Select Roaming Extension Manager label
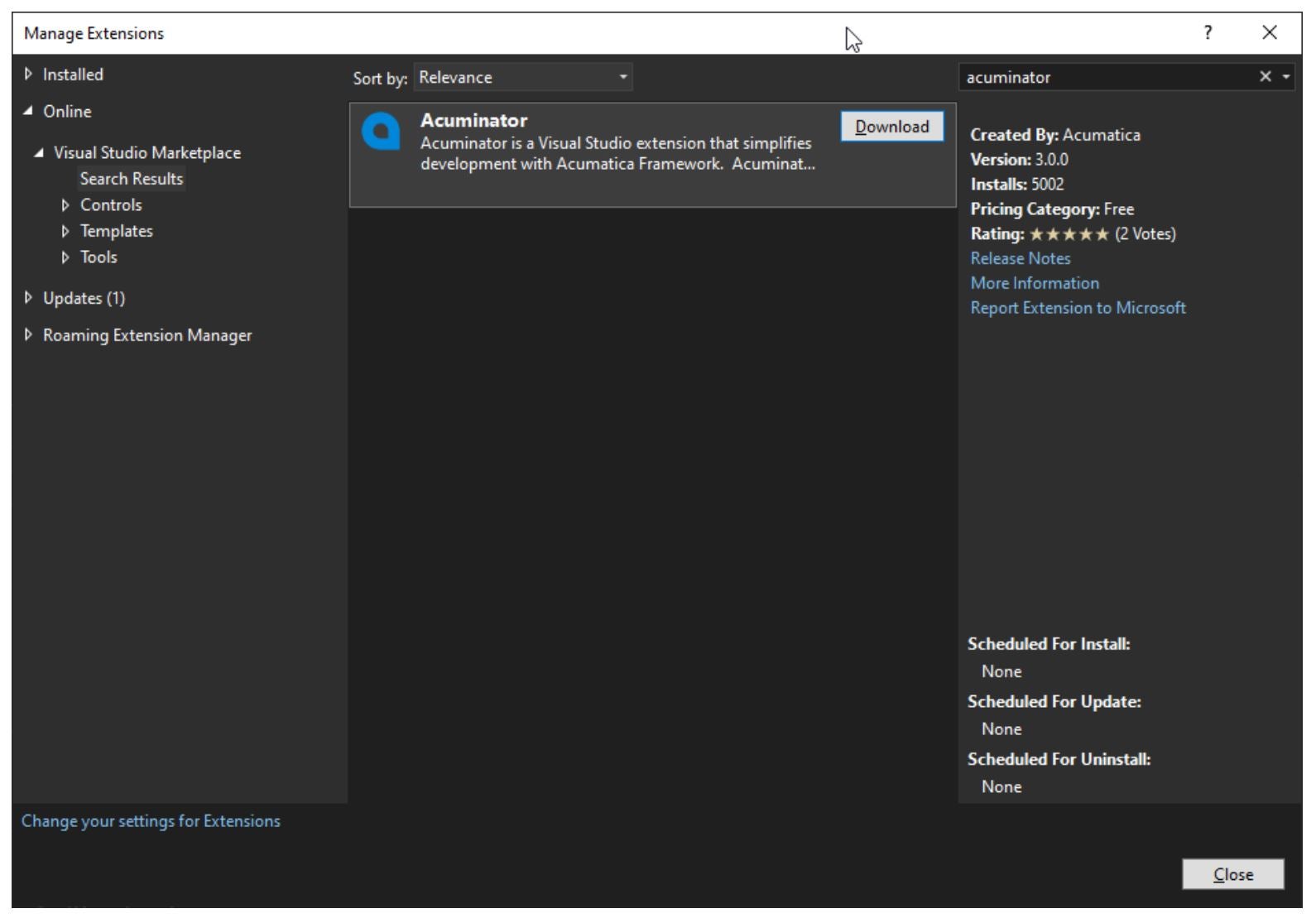The image size is (1316, 923). 147,335
